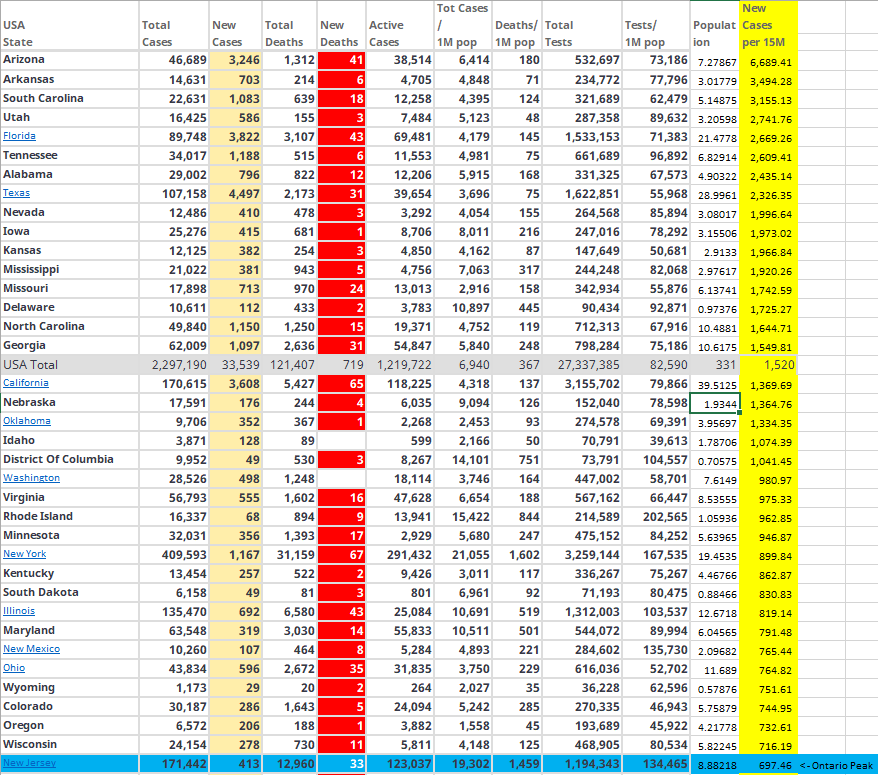Open the Ohio state link

[x=14, y=668]
